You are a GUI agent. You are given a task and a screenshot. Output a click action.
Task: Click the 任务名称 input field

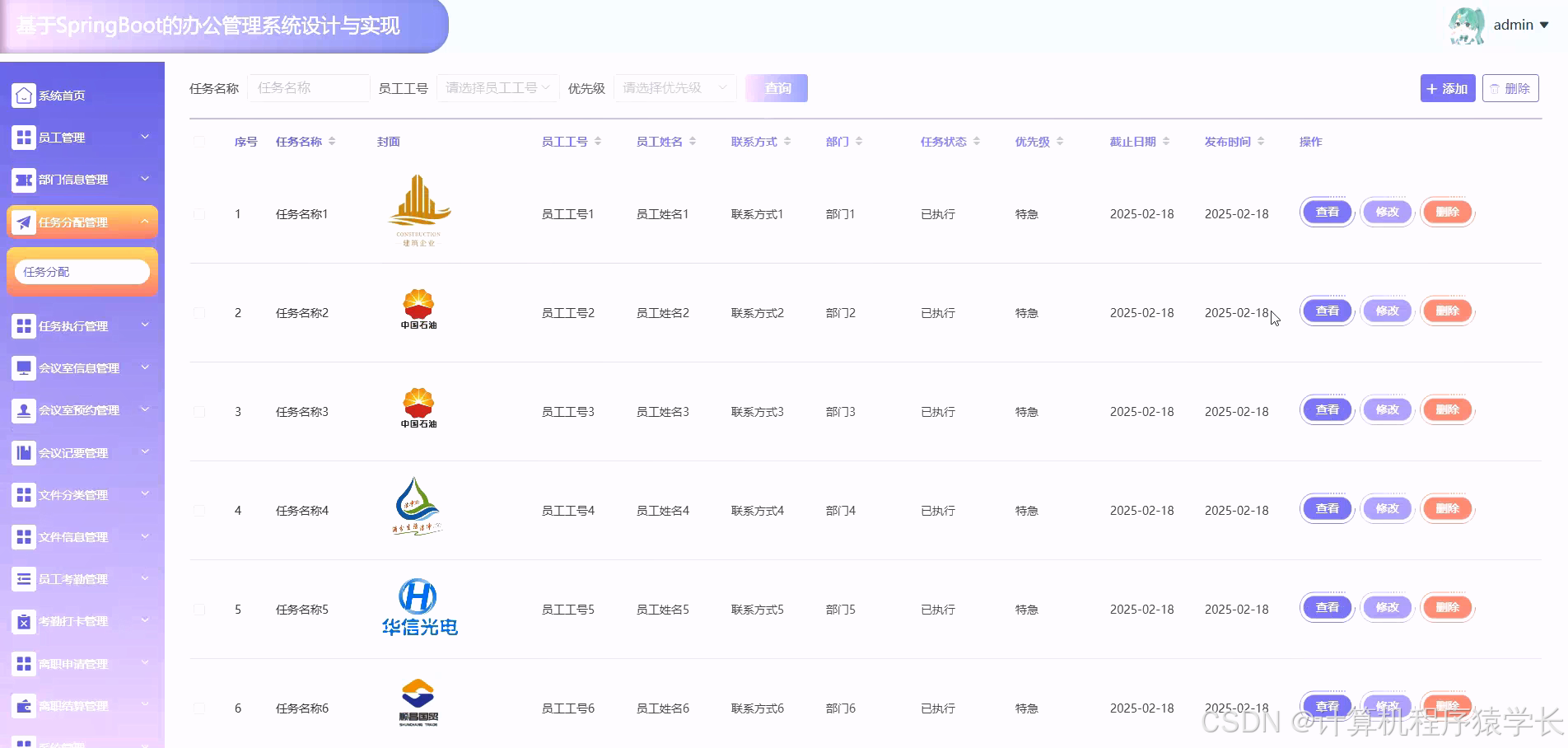tap(309, 87)
